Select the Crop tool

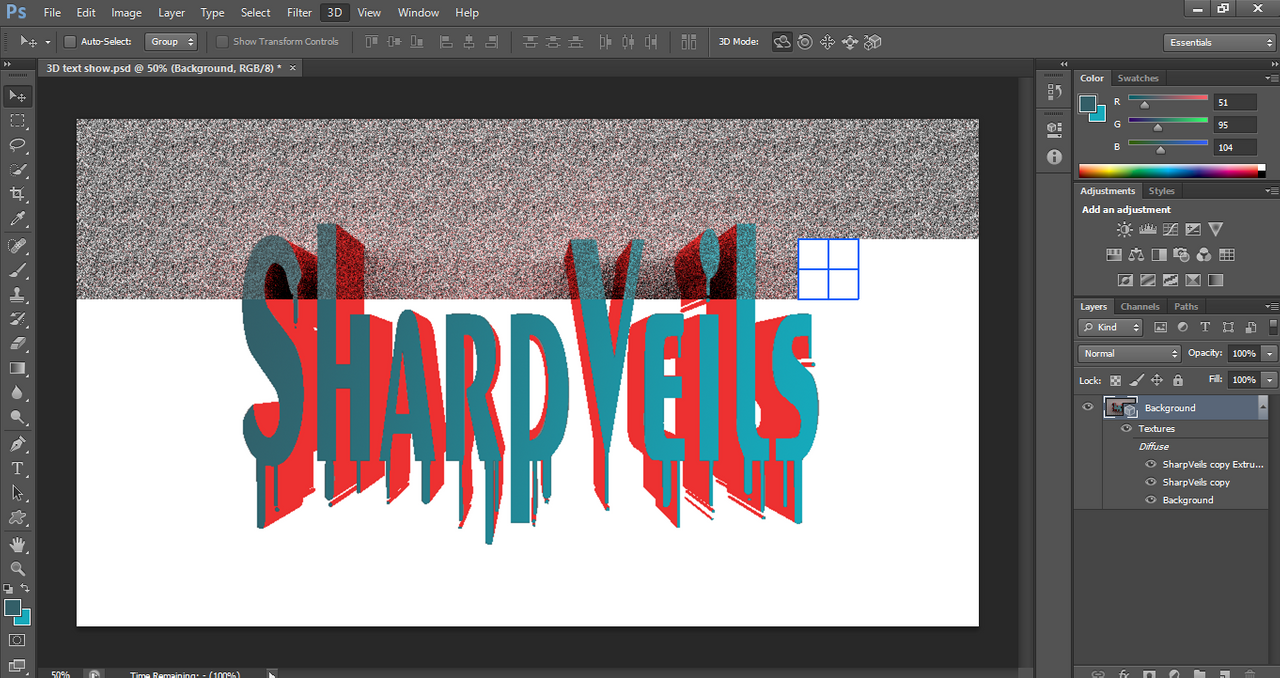coord(18,194)
